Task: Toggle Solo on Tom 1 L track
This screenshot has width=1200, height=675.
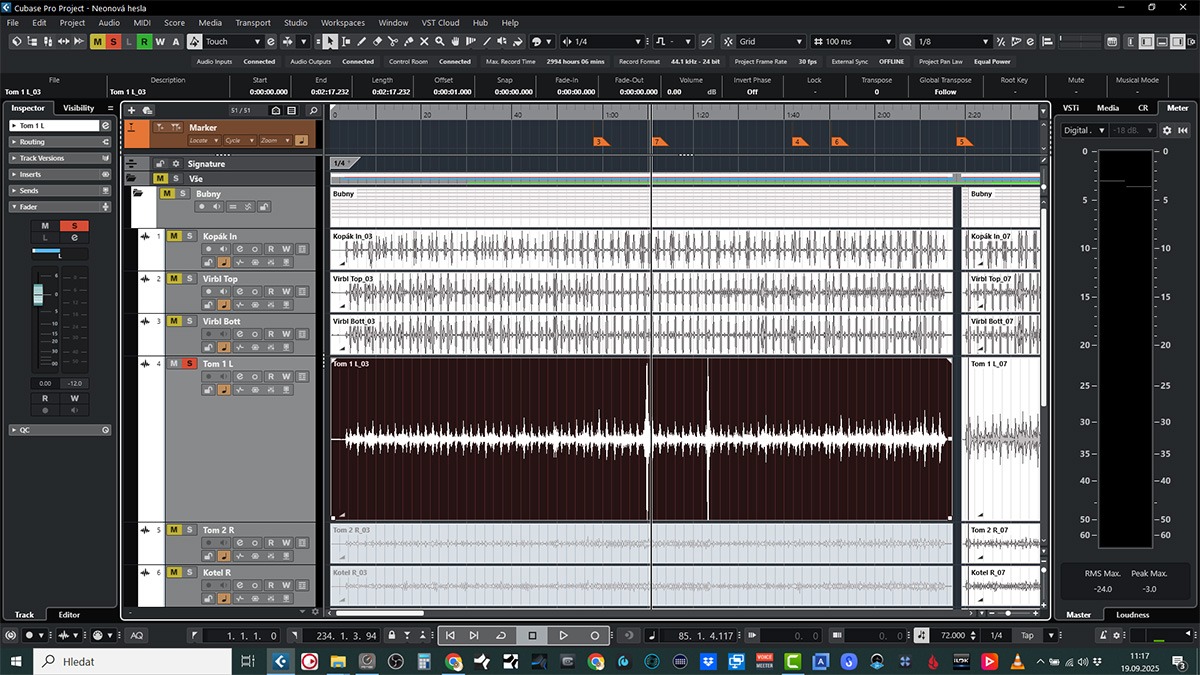Action: (x=188, y=364)
